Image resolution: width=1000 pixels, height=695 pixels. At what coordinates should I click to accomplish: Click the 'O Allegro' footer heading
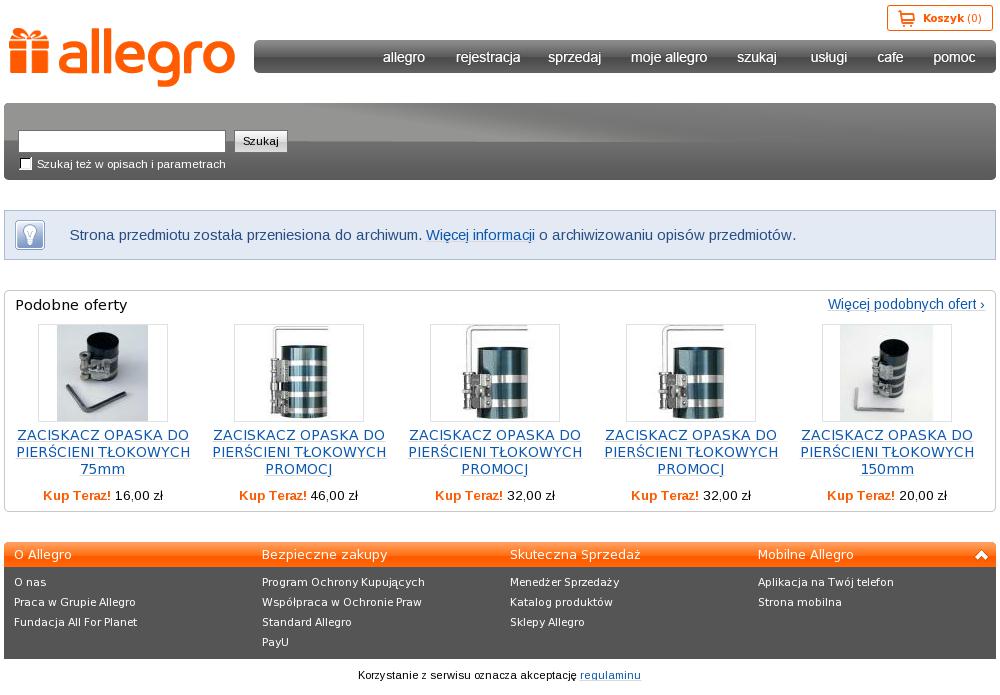coord(43,555)
